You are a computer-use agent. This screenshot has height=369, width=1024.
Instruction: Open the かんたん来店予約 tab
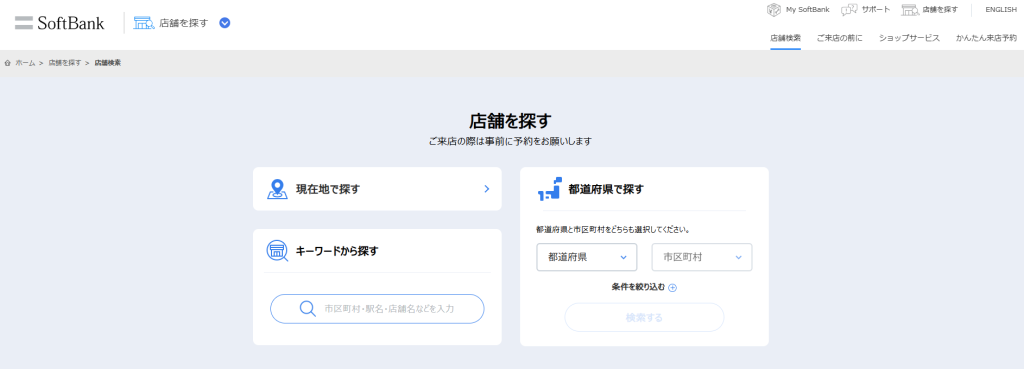986,38
